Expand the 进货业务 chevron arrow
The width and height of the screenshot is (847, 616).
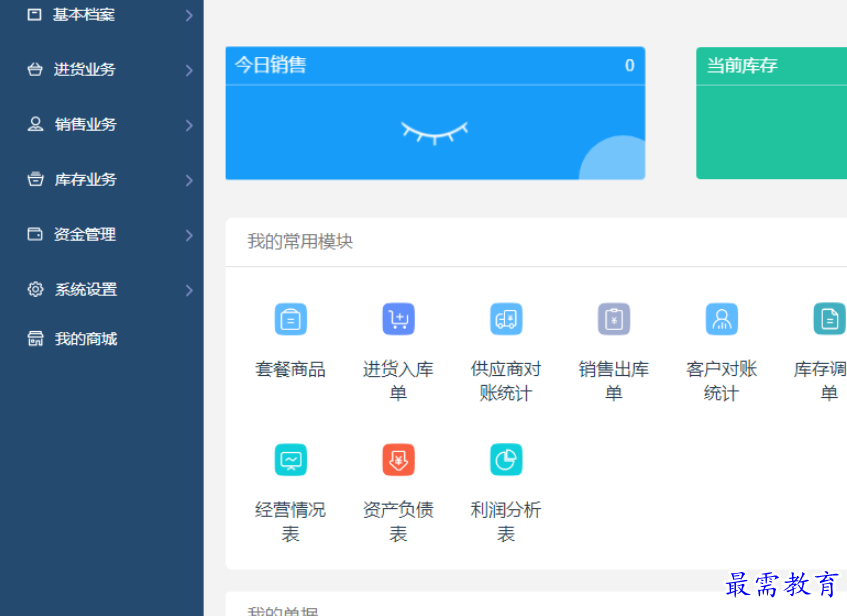pos(189,70)
